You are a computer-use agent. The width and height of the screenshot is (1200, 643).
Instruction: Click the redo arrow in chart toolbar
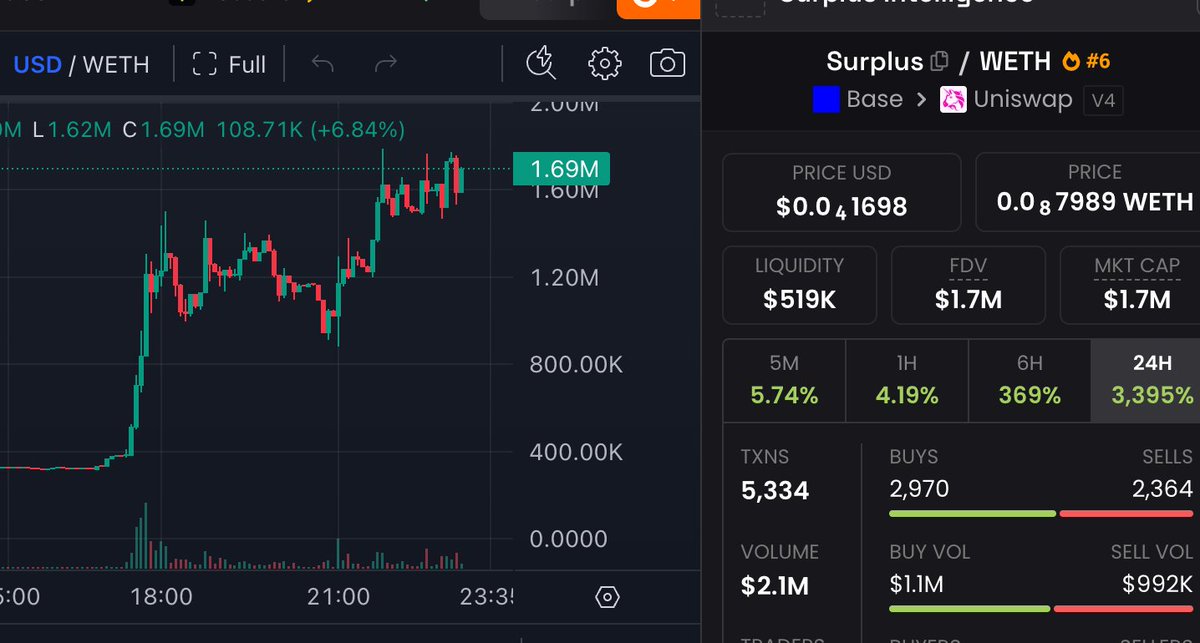(385, 65)
